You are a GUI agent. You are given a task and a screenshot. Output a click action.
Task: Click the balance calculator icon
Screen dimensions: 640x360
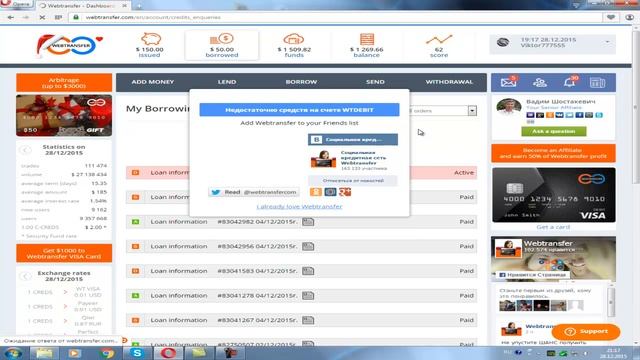point(367,39)
